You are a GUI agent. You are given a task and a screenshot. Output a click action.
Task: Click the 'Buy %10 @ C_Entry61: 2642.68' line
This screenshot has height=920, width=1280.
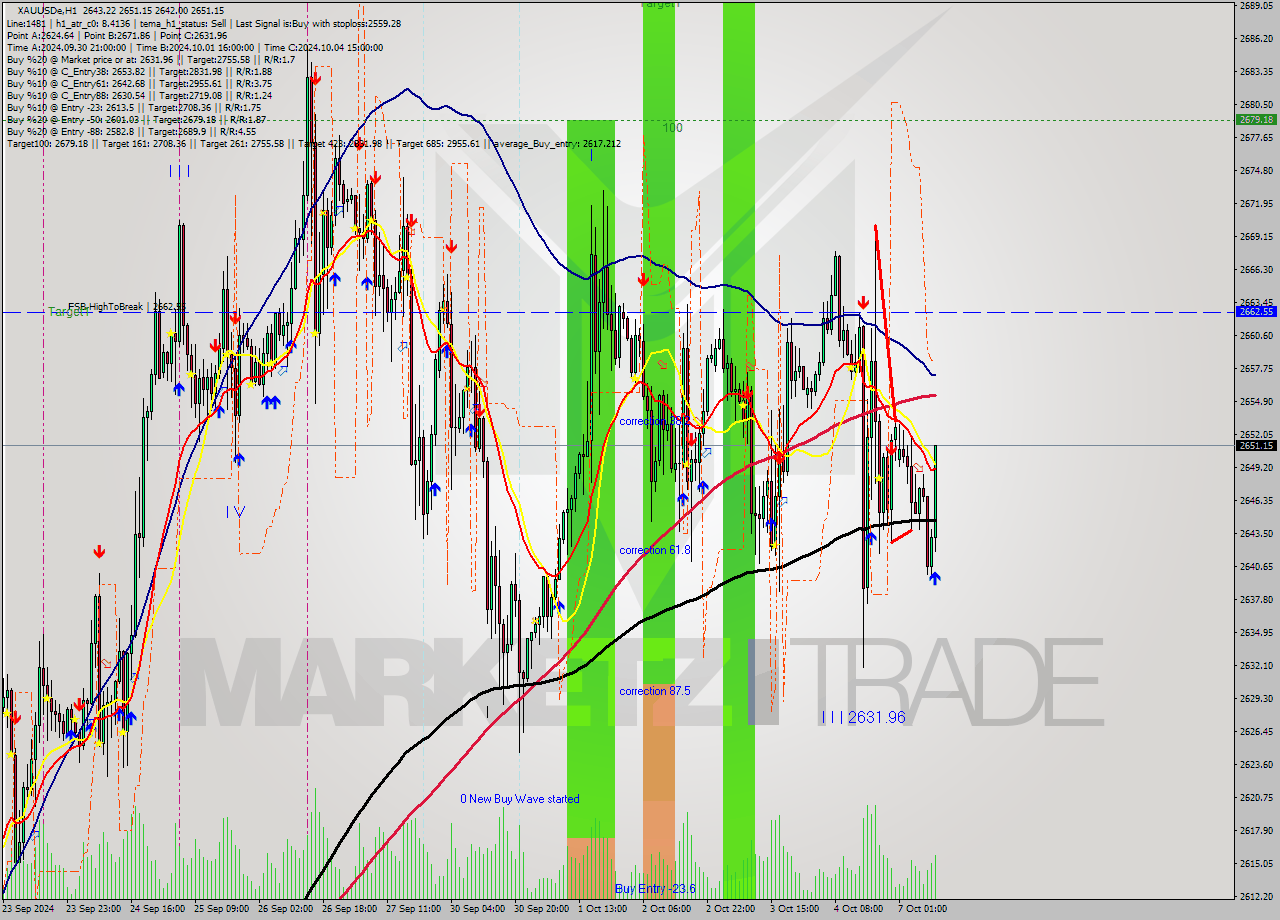pyautogui.click(x=139, y=84)
